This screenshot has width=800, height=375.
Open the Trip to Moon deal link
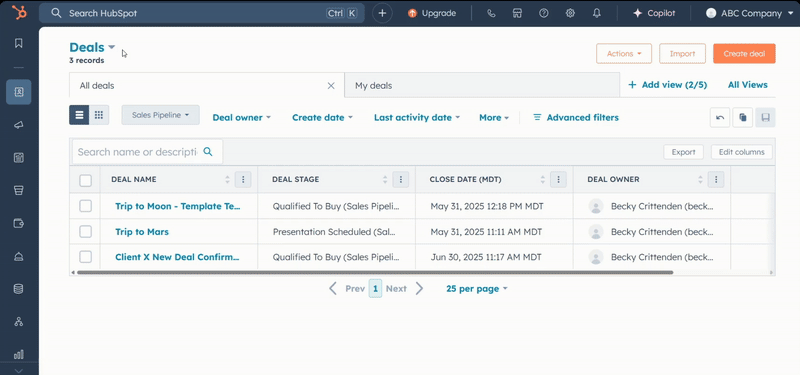(x=178, y=206)
